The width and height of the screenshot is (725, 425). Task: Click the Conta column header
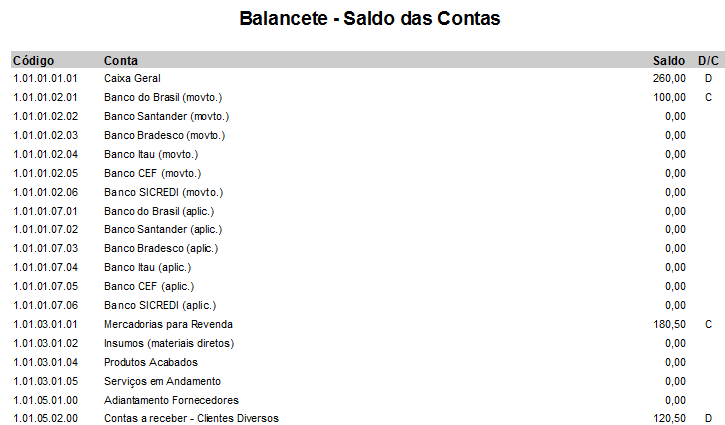click(121, 60)
